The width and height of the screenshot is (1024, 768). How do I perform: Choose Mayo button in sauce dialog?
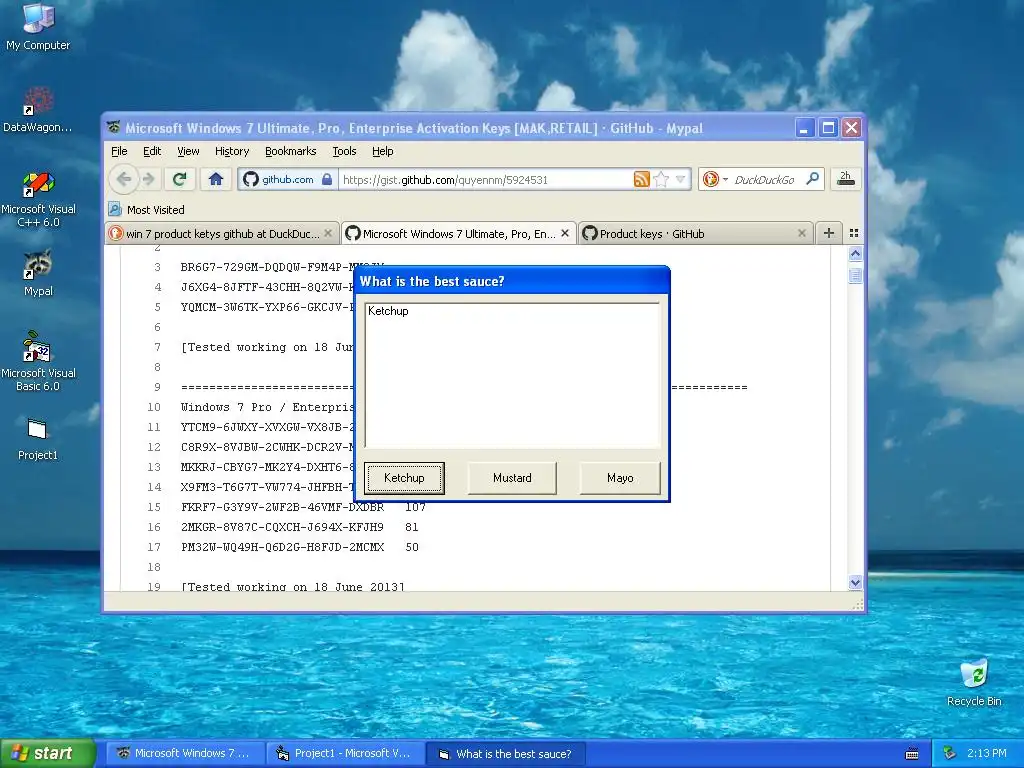click(x=620, y=478)
